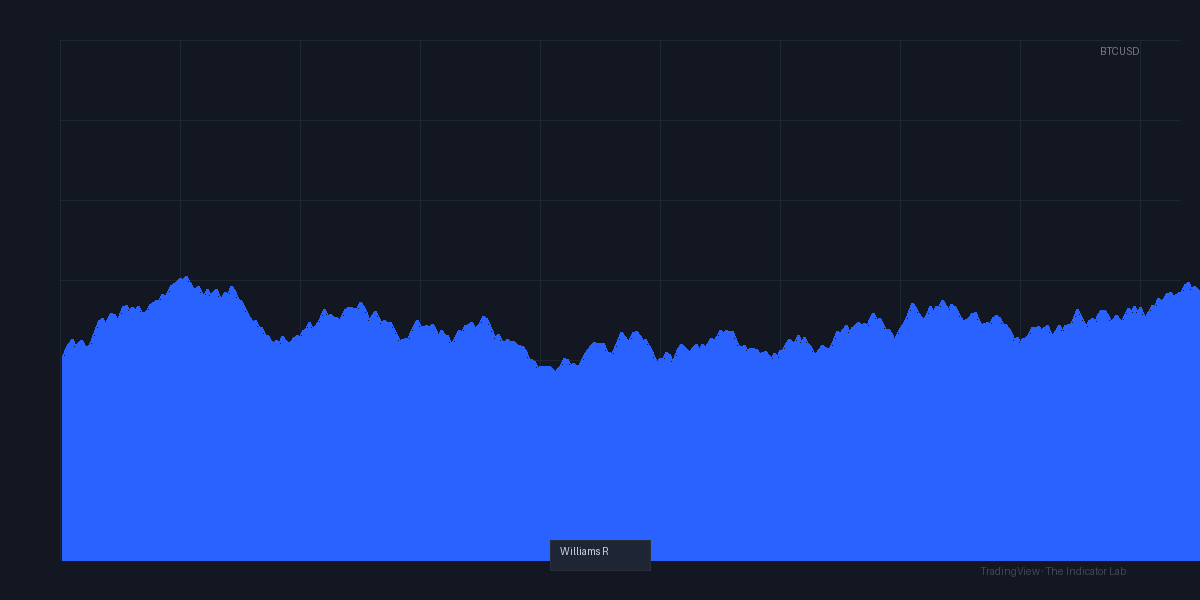This screenshot has height=600, width=1200.
Task: Click the right-most end of the area series line
Action: [x=1198, y=288]
